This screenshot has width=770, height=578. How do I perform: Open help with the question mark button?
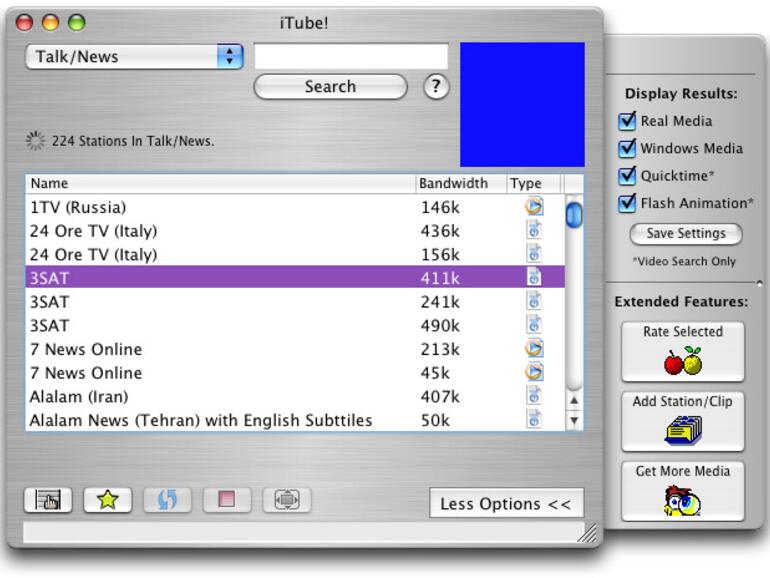[436, 86]
